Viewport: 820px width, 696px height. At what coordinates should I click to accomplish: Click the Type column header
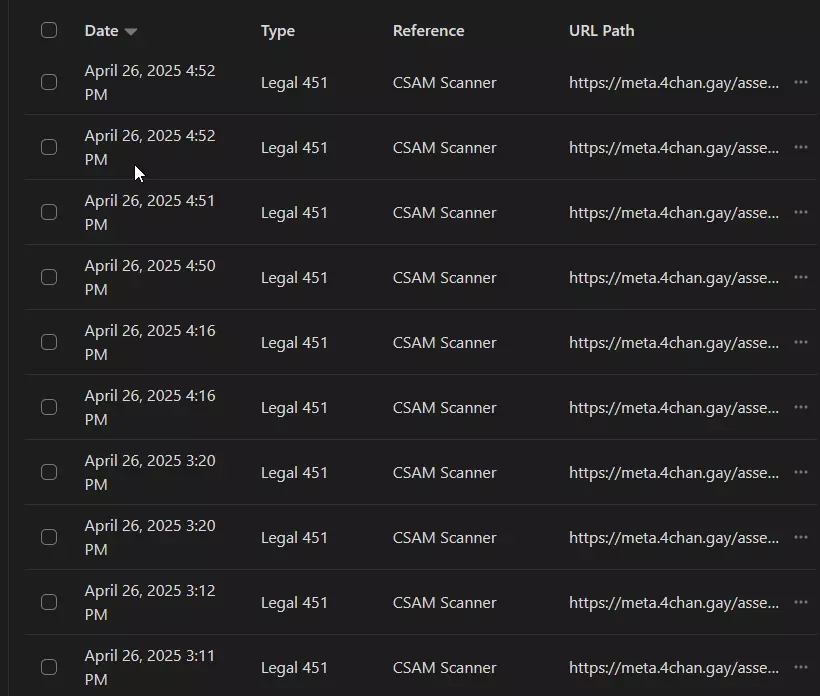278,31
